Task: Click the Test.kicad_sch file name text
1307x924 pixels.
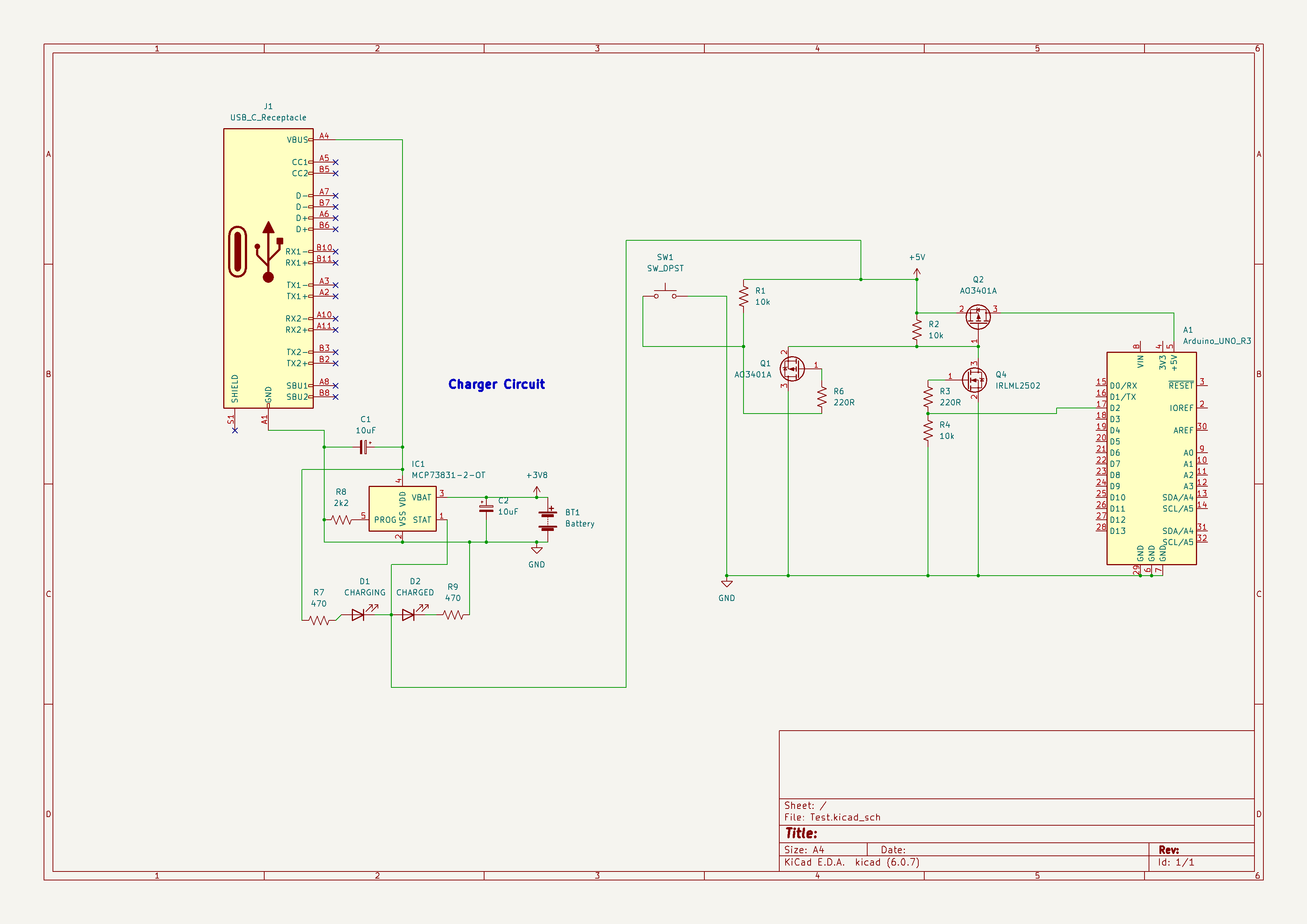Action: tap(845, 817)
